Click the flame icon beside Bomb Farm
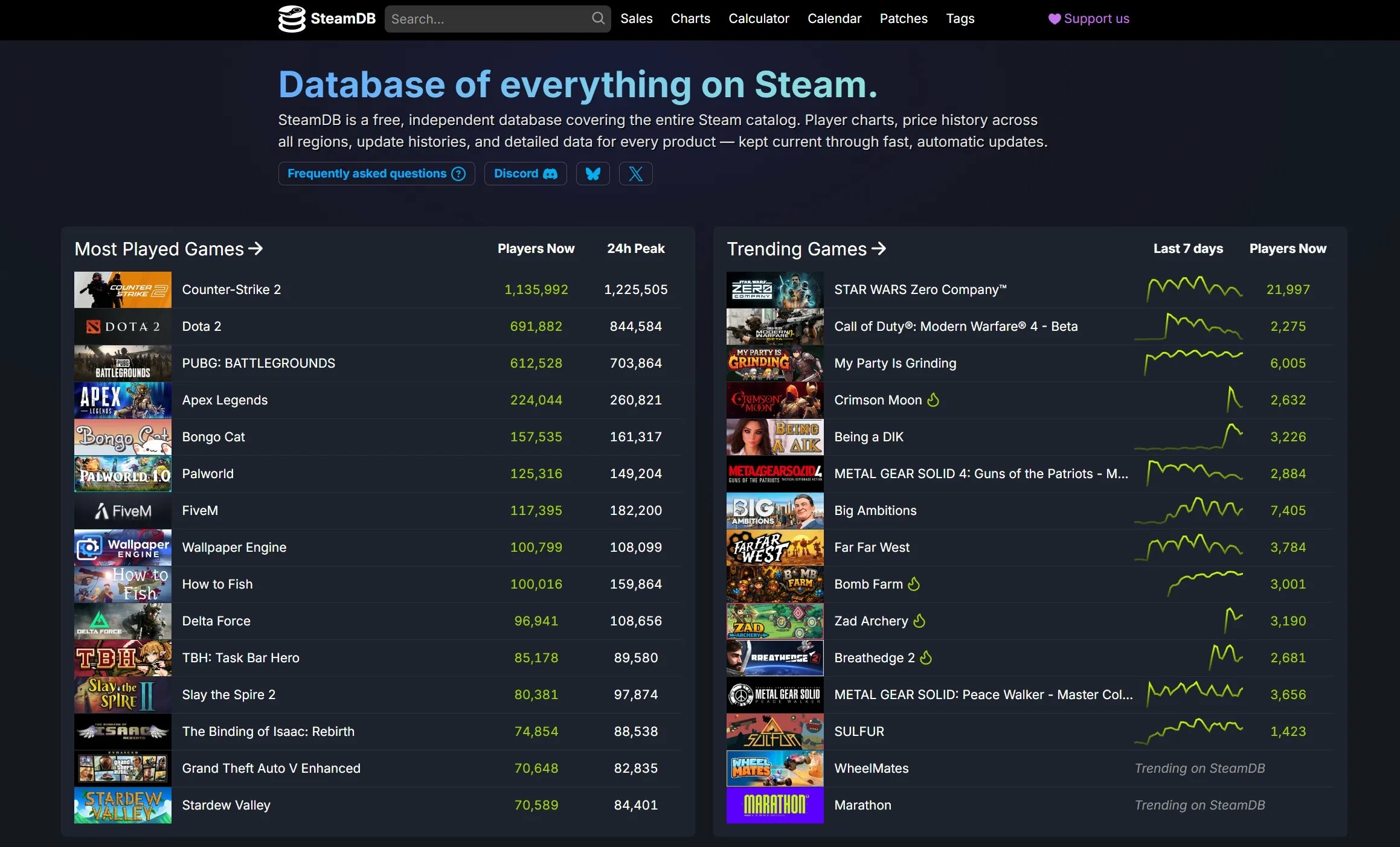Image resolution: width=1400 pixels, height=847 pixels. point(914,584)
